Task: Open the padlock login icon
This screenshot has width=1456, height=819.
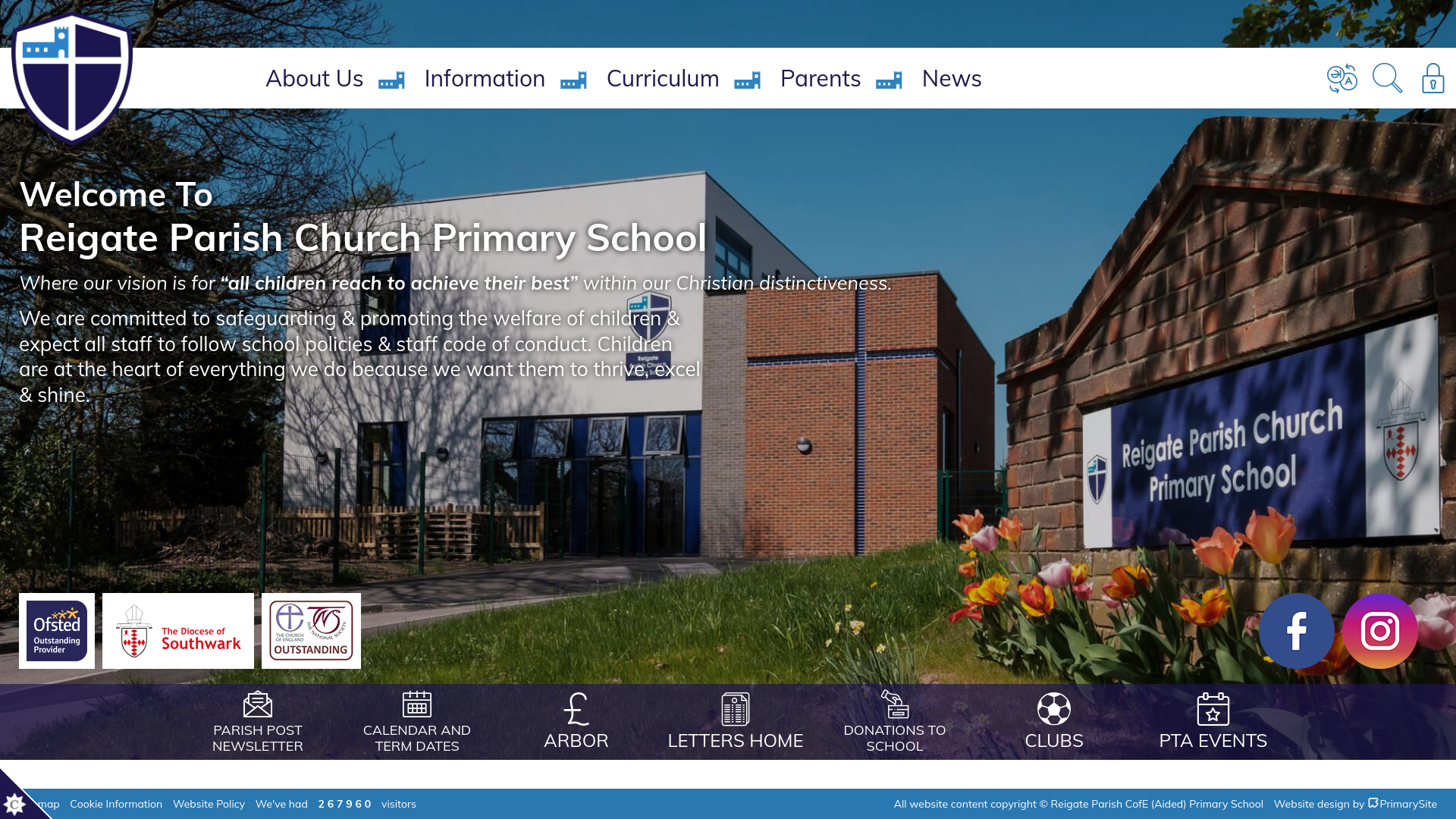Action: pos(1432,78)
